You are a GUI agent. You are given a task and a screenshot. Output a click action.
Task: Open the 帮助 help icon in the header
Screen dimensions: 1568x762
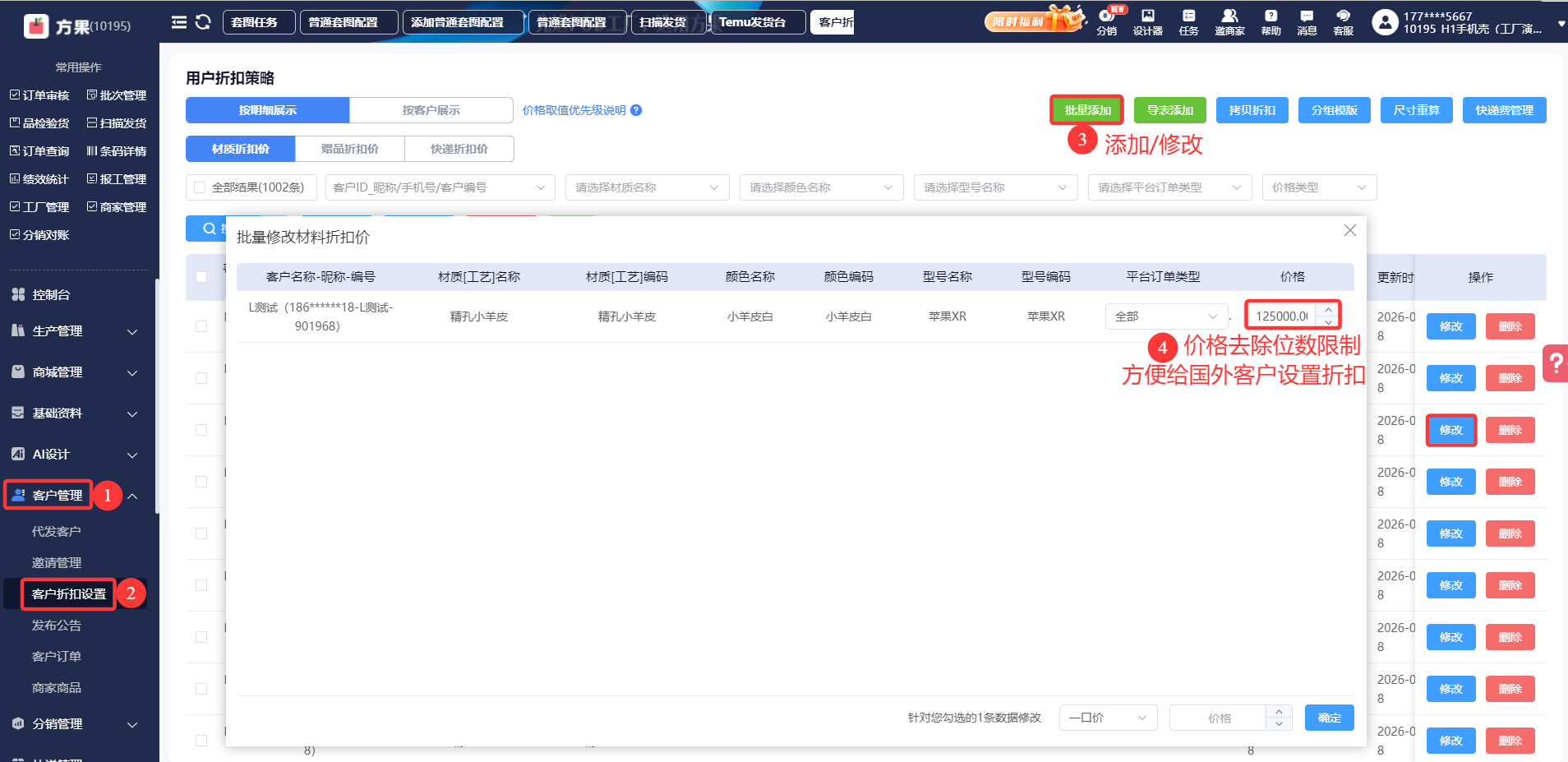(x=1271, y=22)
